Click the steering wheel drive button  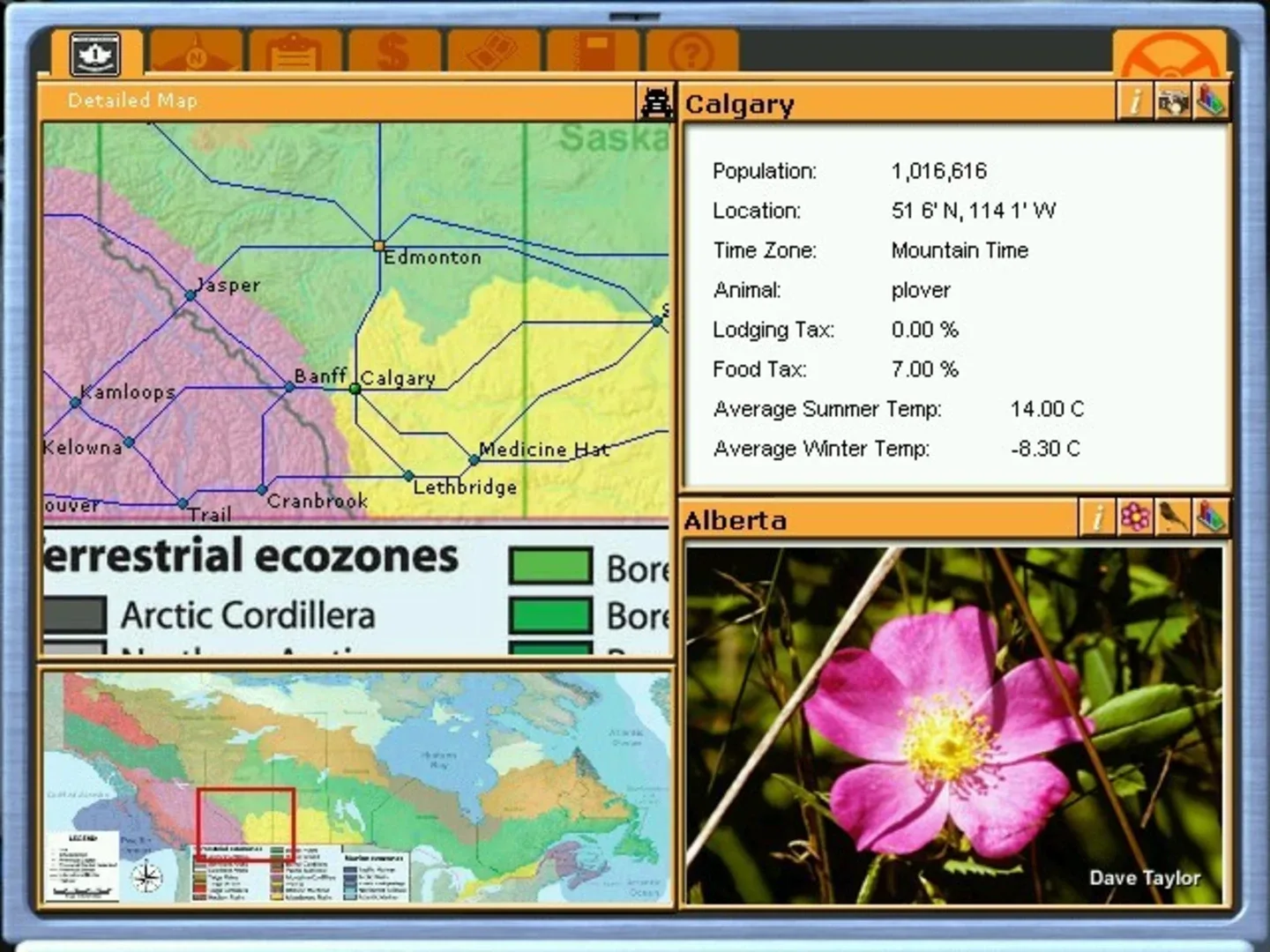[1169, 53]
